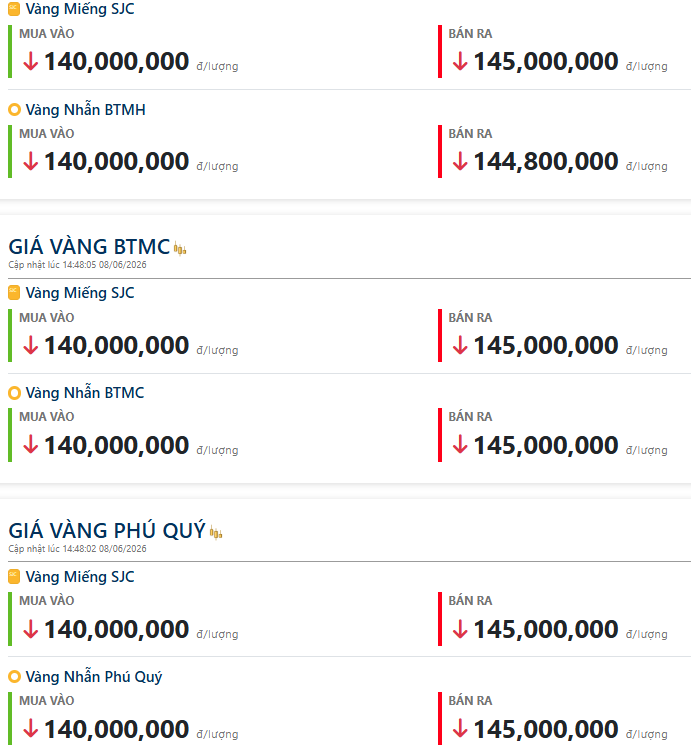
Task: Click the SJC gold bar icon in BTMC section
Action: pos(14,292)
